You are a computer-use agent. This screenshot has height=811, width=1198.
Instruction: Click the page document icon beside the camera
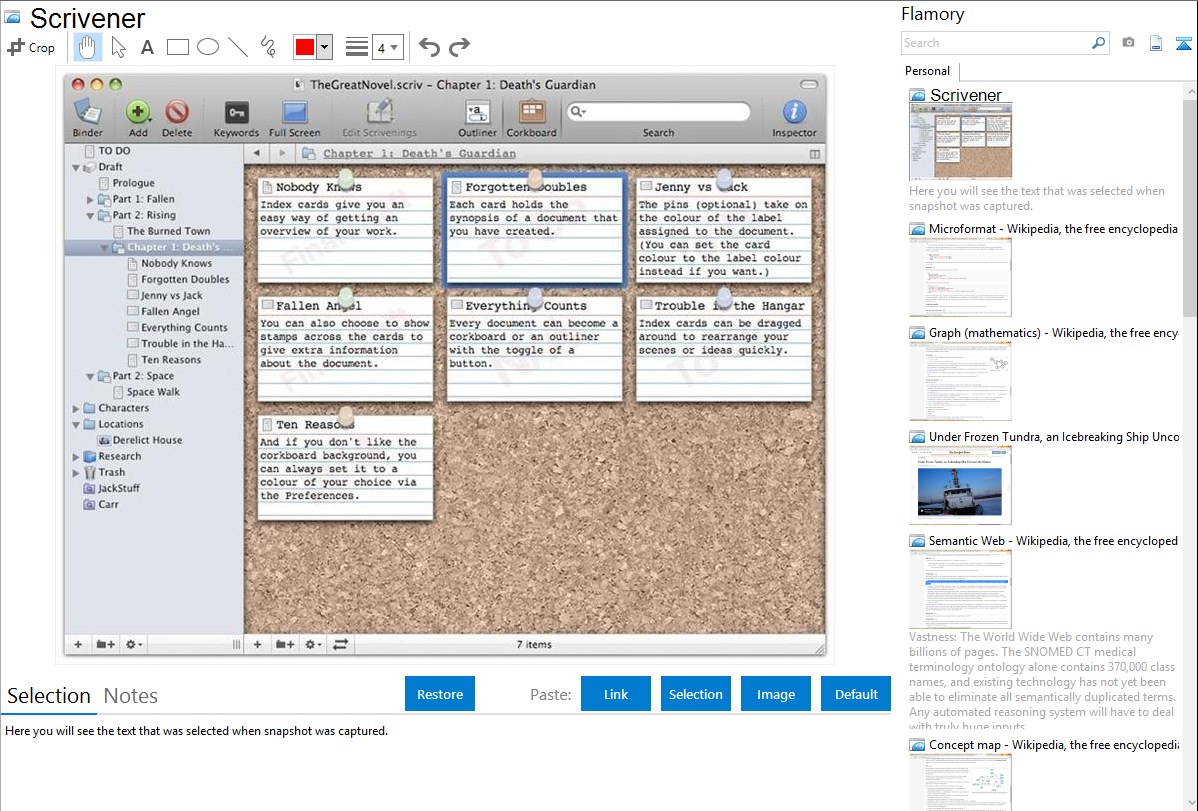click(x=1156, y=43)
